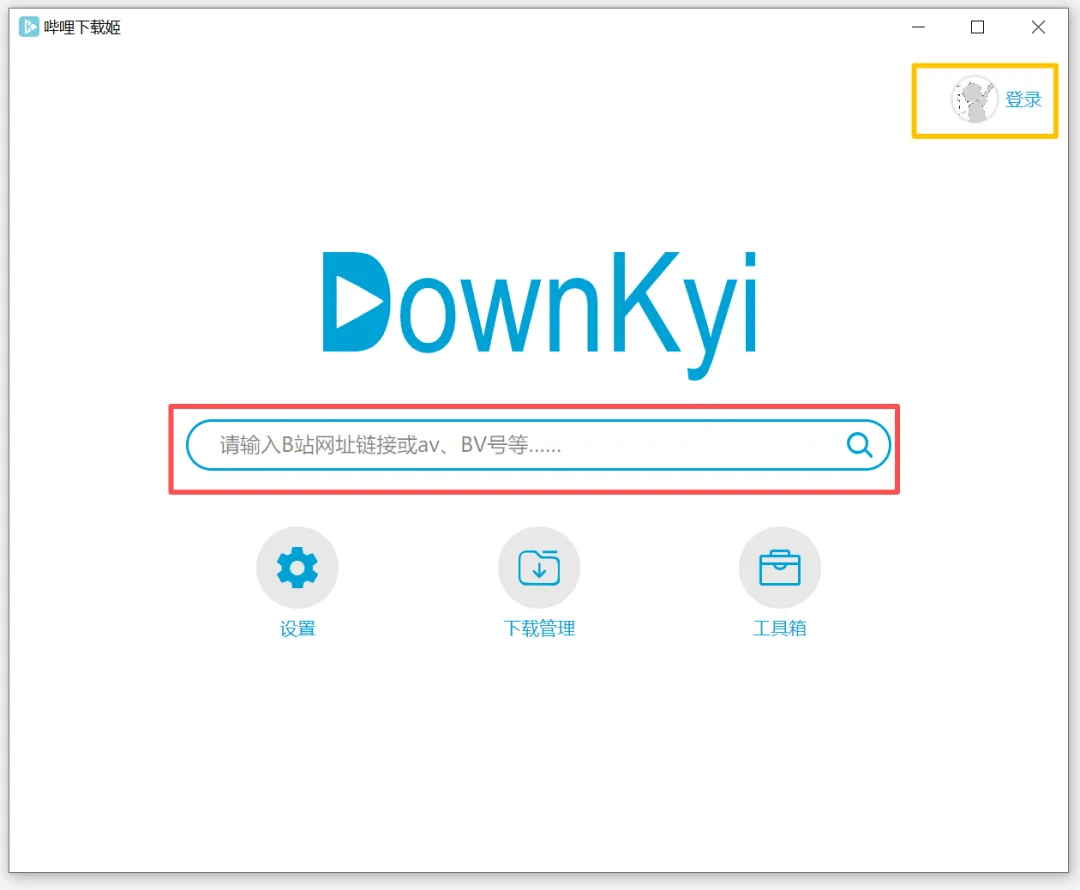Close the 哔哩下载姬 window

1038,27
